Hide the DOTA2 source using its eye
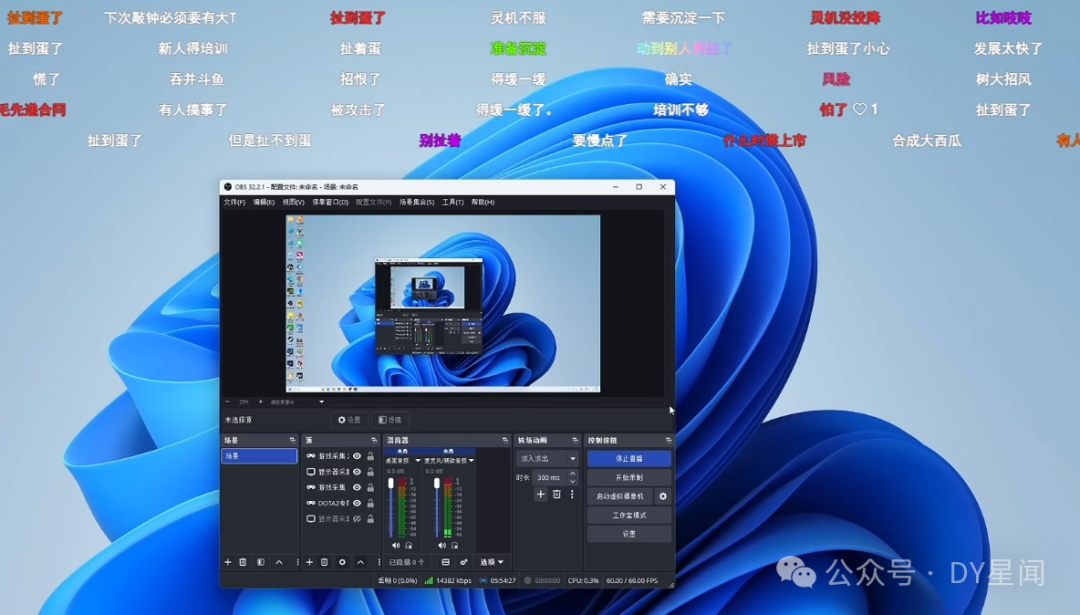 [357, 503]
